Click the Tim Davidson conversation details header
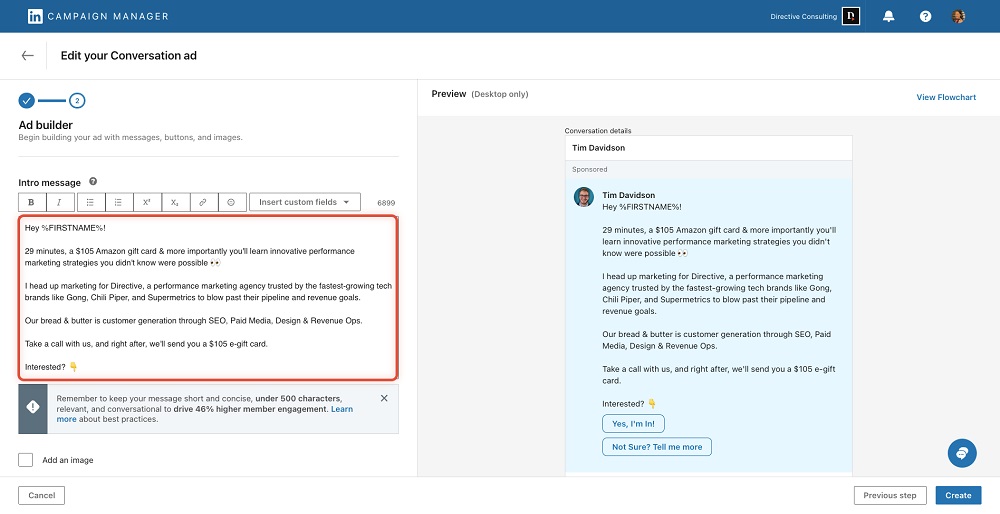 pyautogui.click(x=709, y=148)
